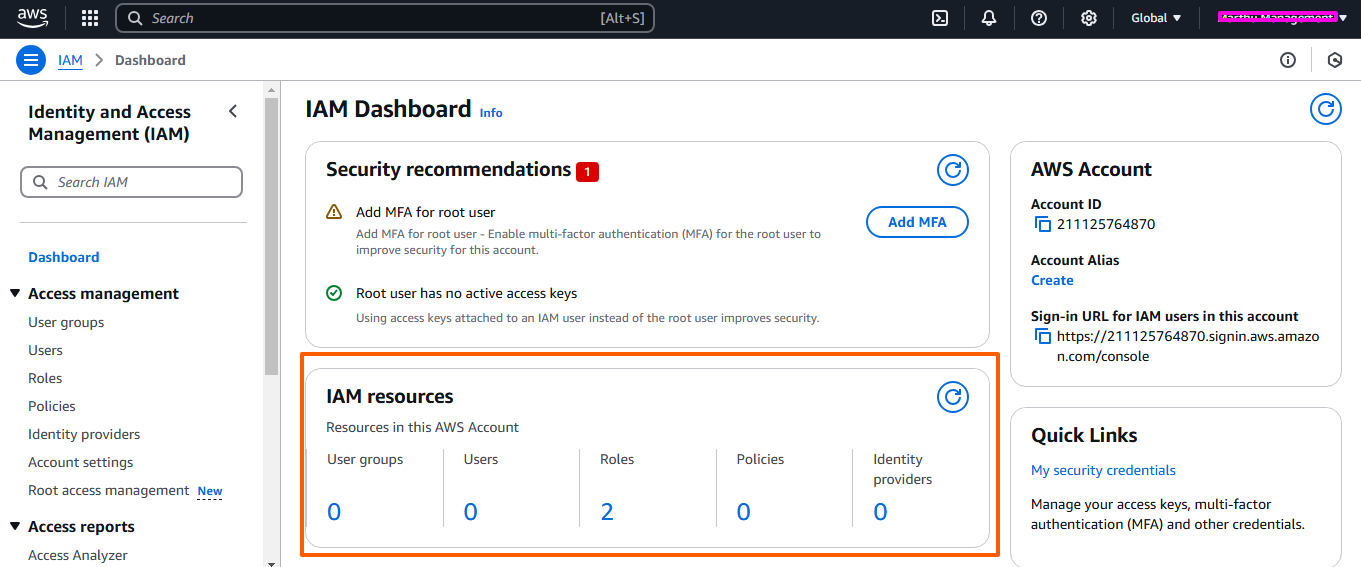
Task: Click the top search bar
Action: pos(385,18)
